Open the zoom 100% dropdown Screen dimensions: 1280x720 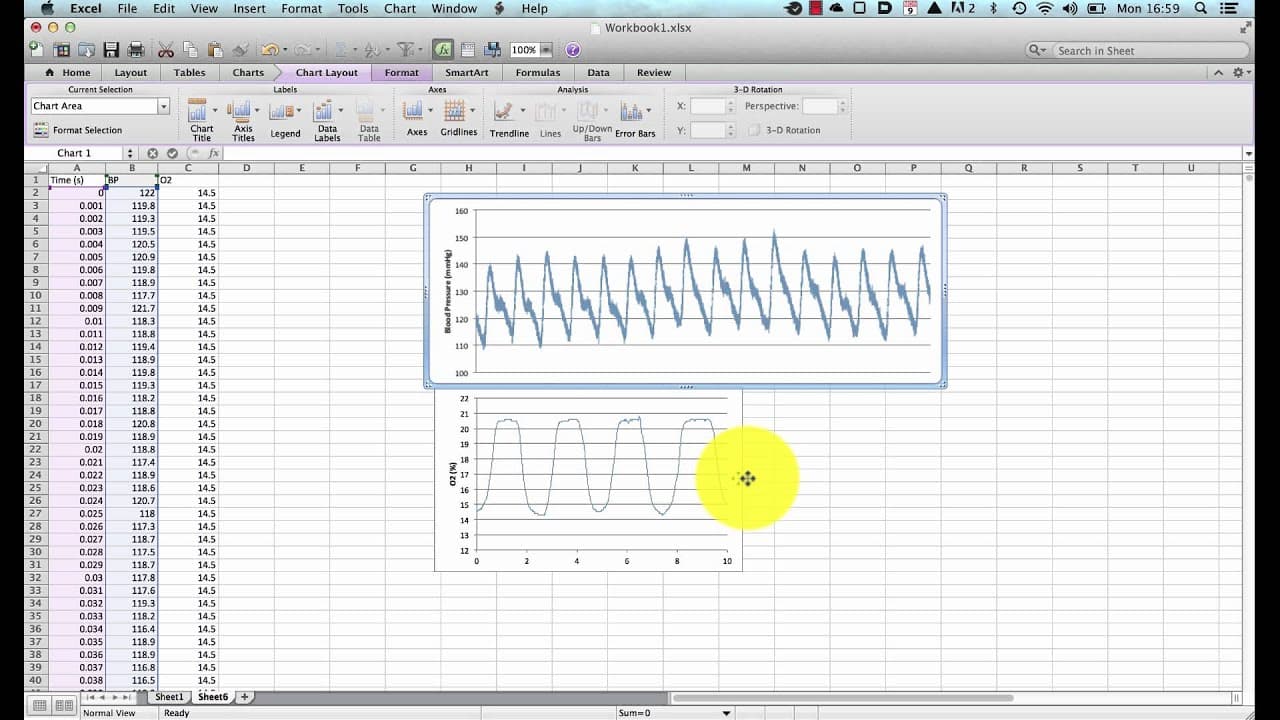545,50
